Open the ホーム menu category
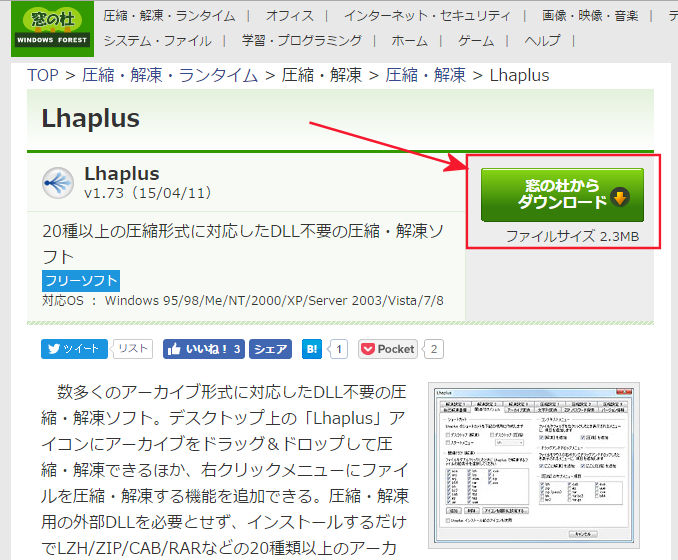Viewport: 678px width, 560px height. (x=409, y=41)
